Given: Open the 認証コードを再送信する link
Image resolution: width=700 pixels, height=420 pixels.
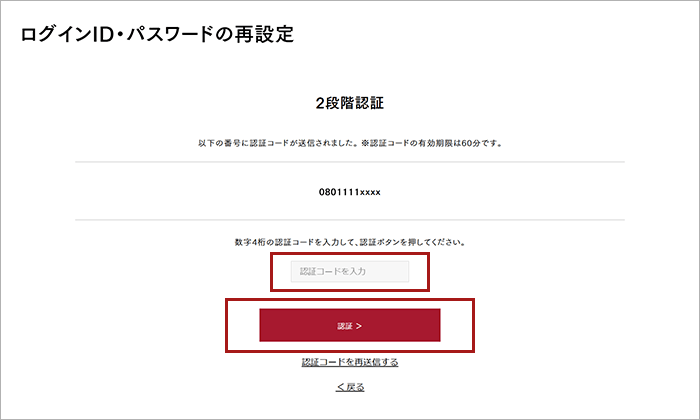Looking at the screenshot, I should coord(350,362).
